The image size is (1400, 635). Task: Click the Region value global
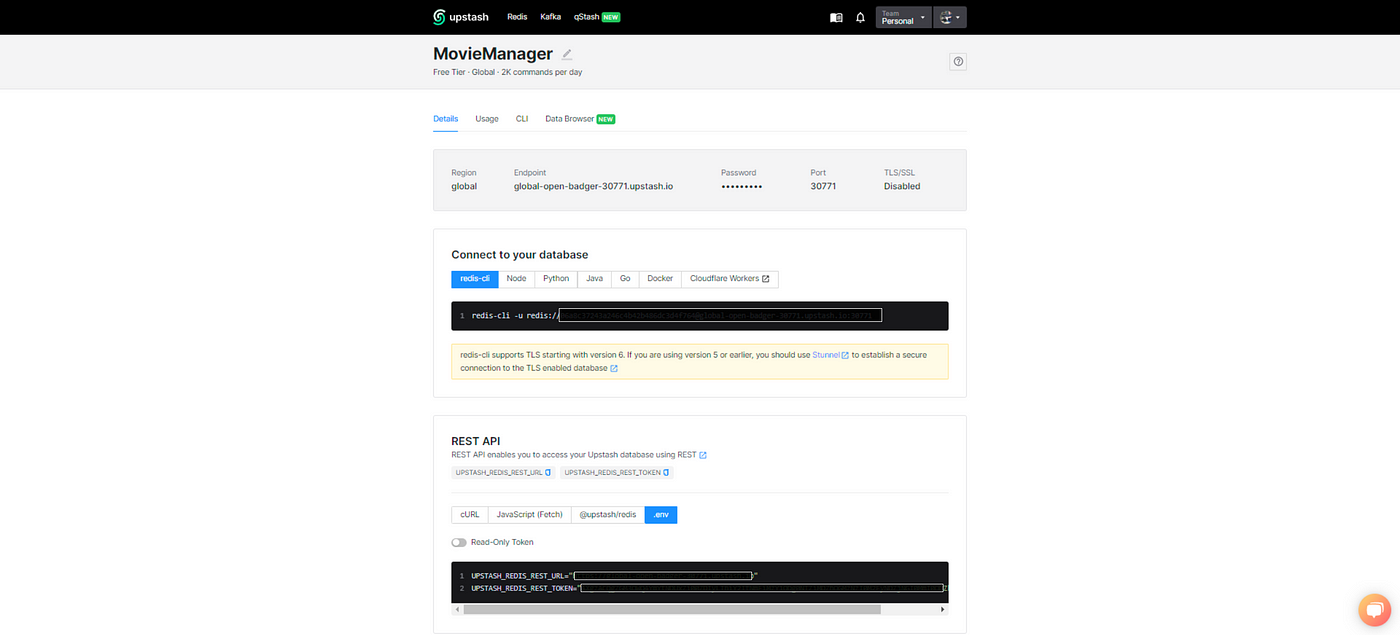(x=464, y=186)
